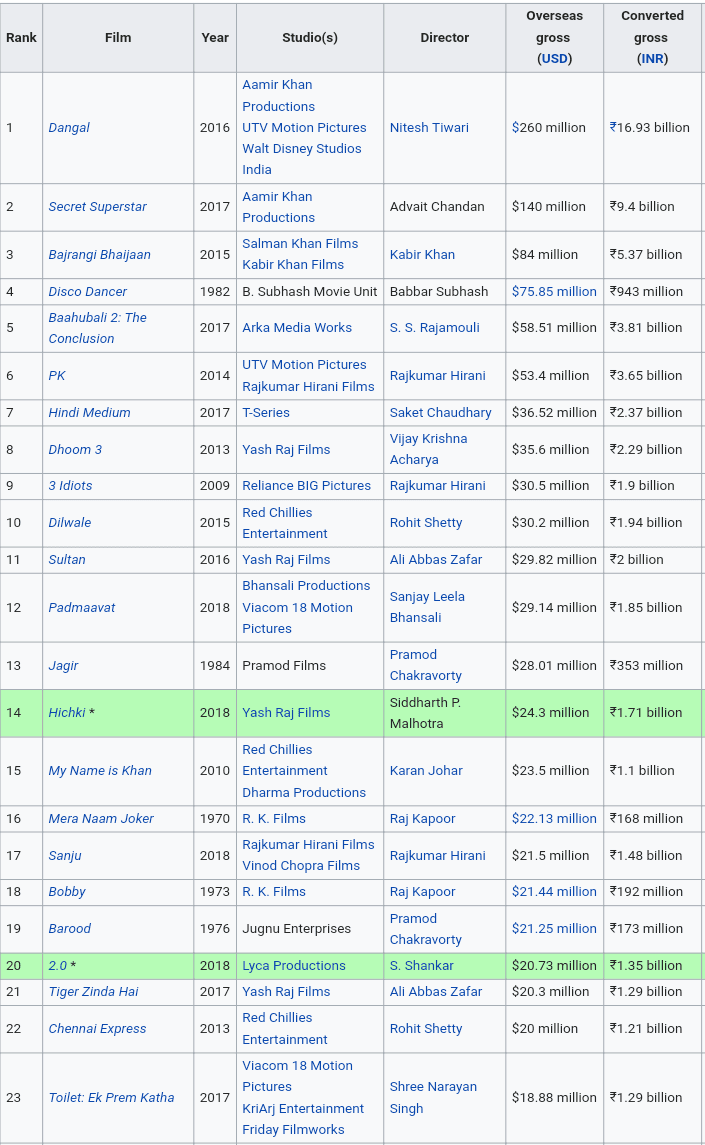Open Baahubali 2: The Conclusion link

[97, 328]
